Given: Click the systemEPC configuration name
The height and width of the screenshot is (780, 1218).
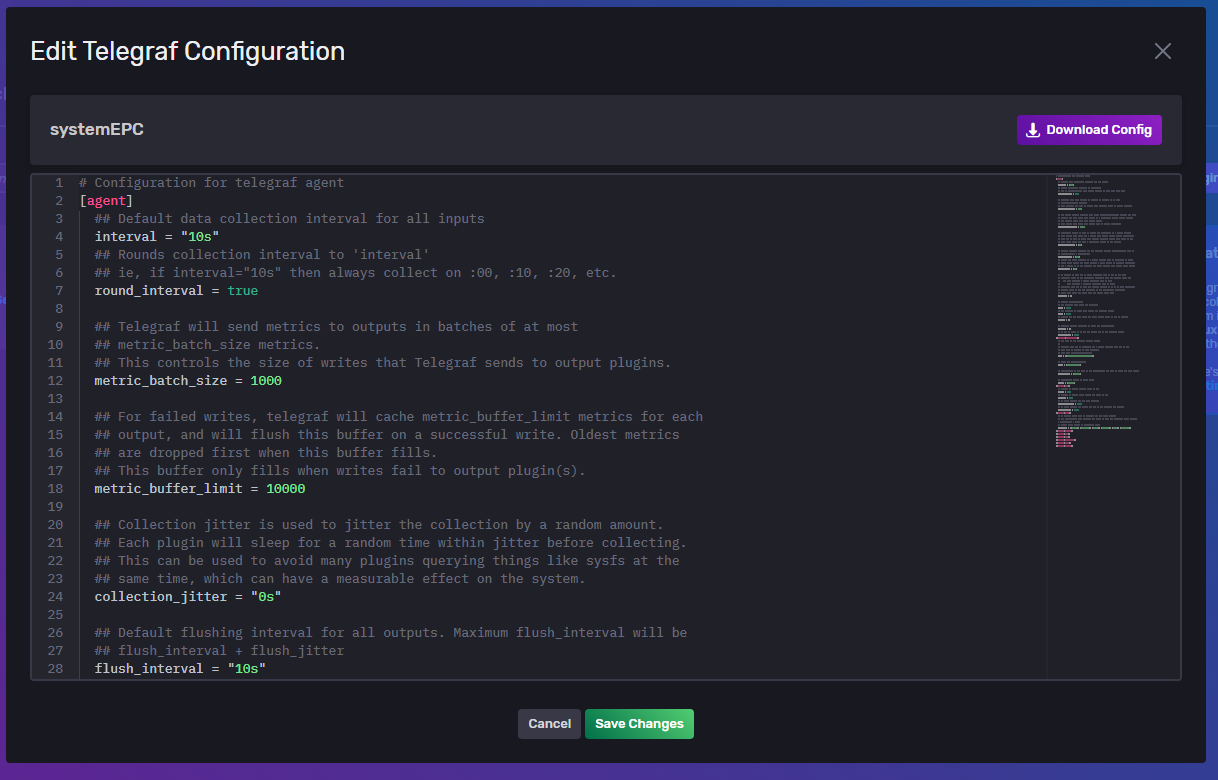Looking at the screenshot, I should (x=97, y=130).
